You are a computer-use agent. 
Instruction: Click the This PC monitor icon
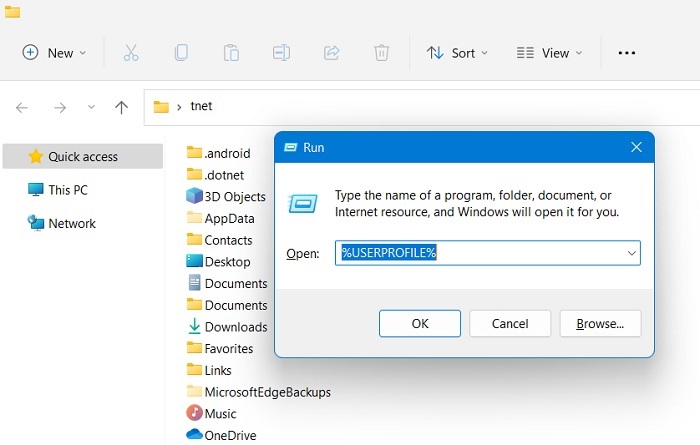(36, 190)
